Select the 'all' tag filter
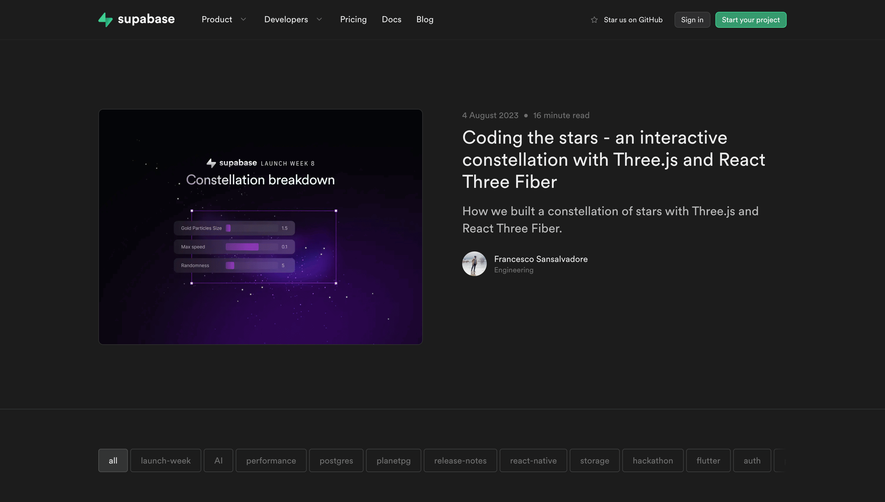Screen dimensions: 885x502 (x=113, y=460)
